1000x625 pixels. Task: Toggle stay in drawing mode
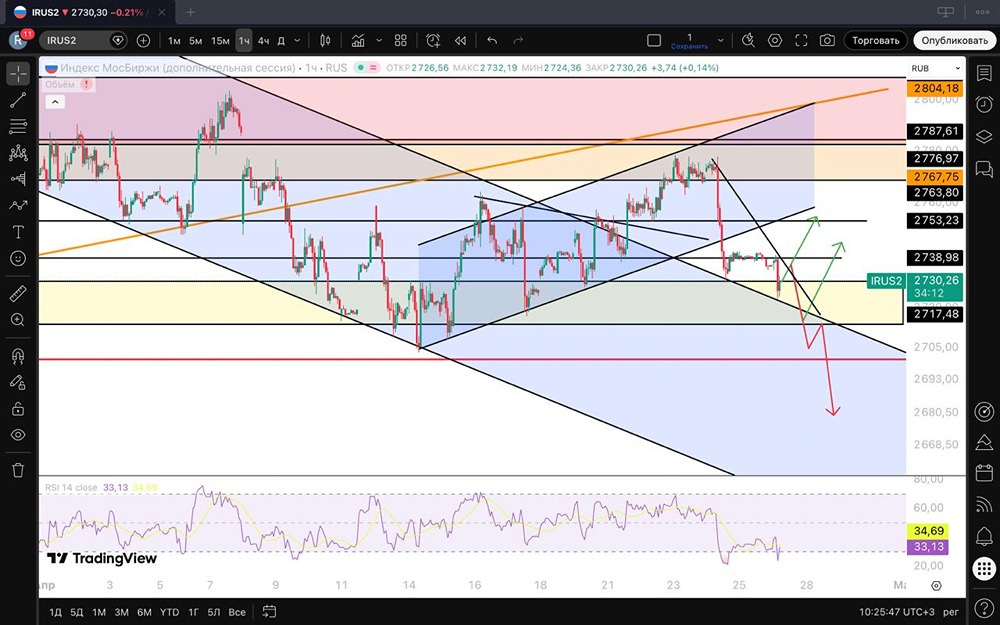point(18,382)
